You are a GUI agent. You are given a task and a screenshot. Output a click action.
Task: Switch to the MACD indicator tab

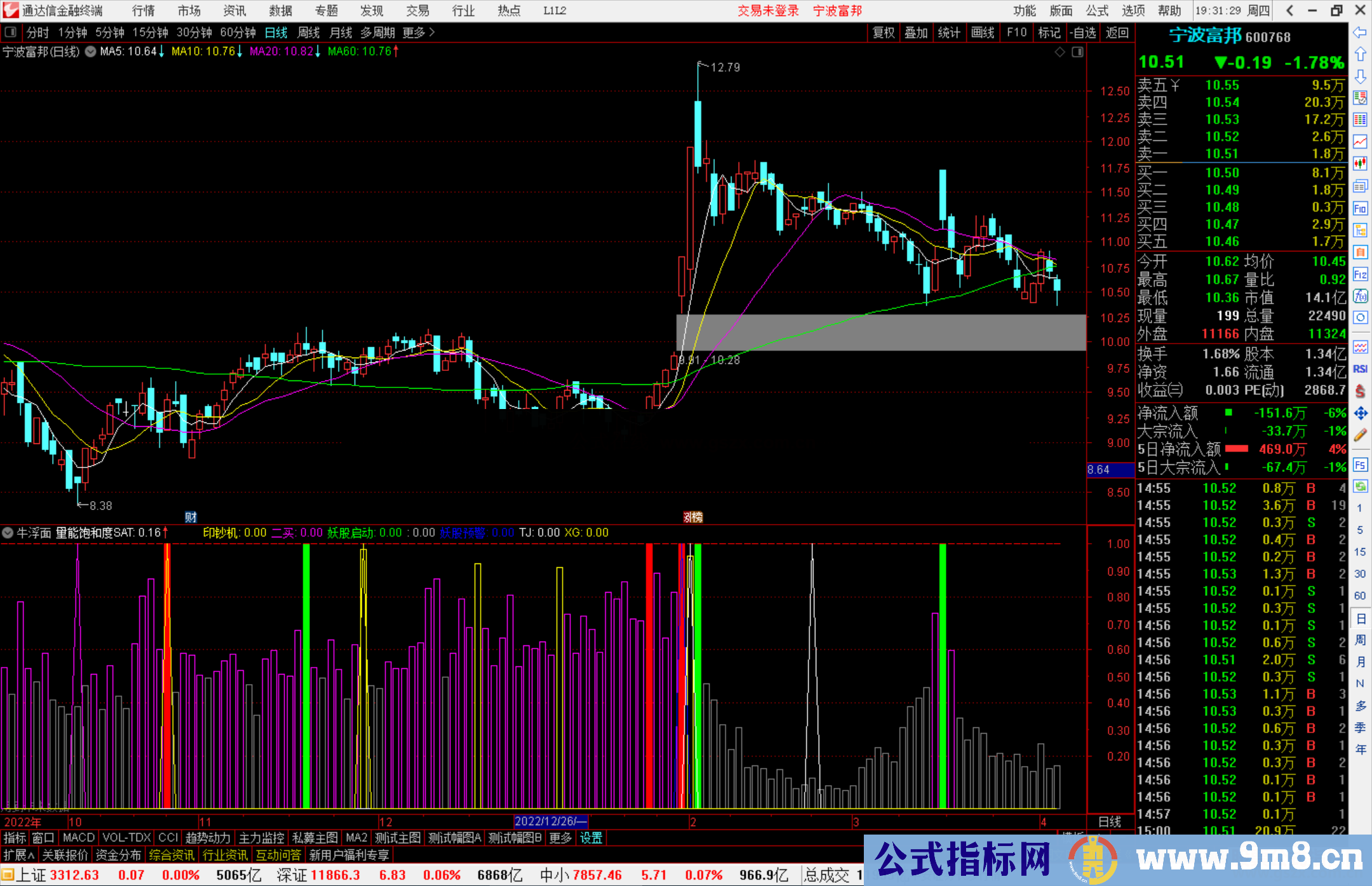point(78,838)
